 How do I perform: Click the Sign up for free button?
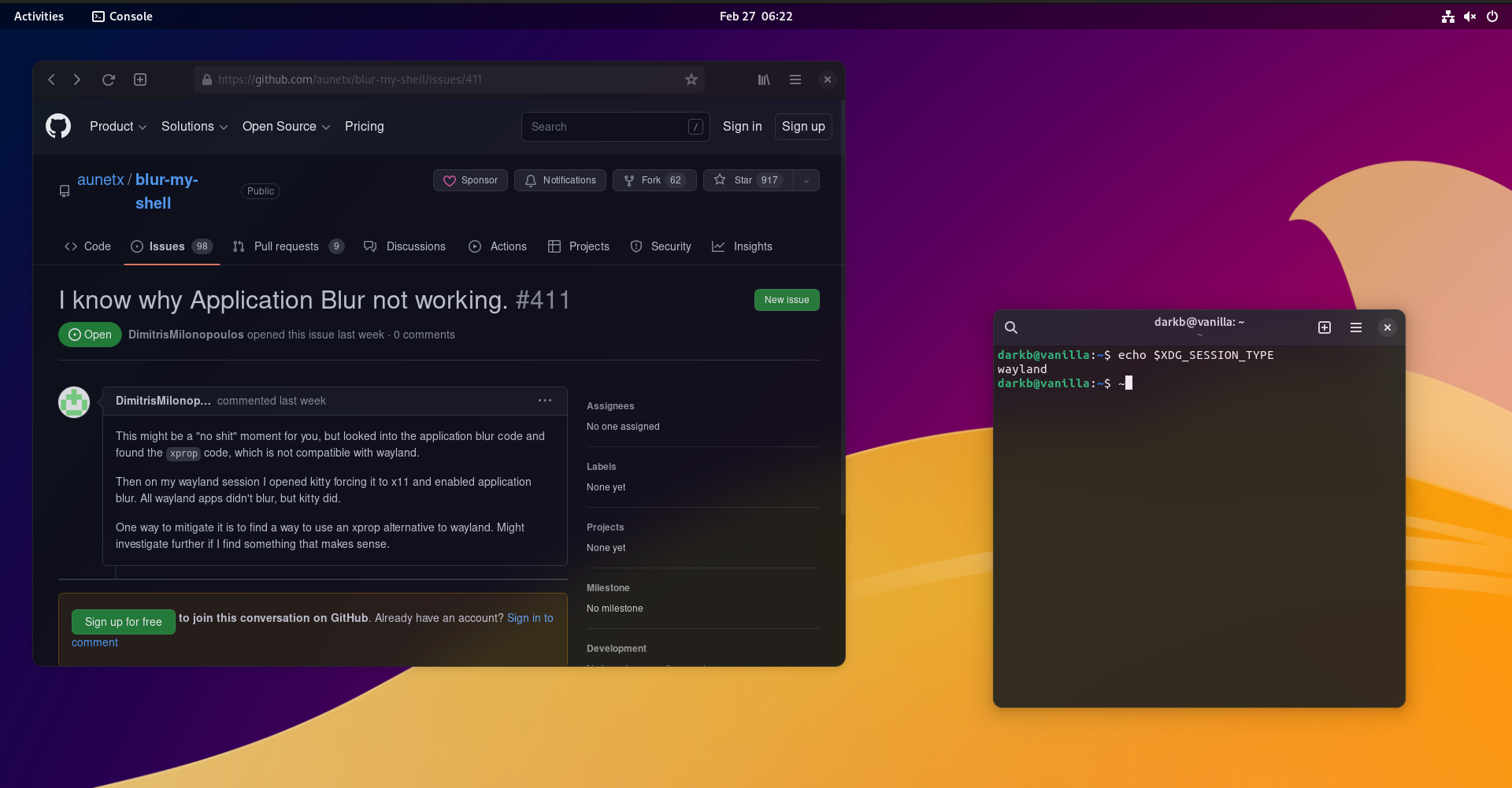[123, 622]
